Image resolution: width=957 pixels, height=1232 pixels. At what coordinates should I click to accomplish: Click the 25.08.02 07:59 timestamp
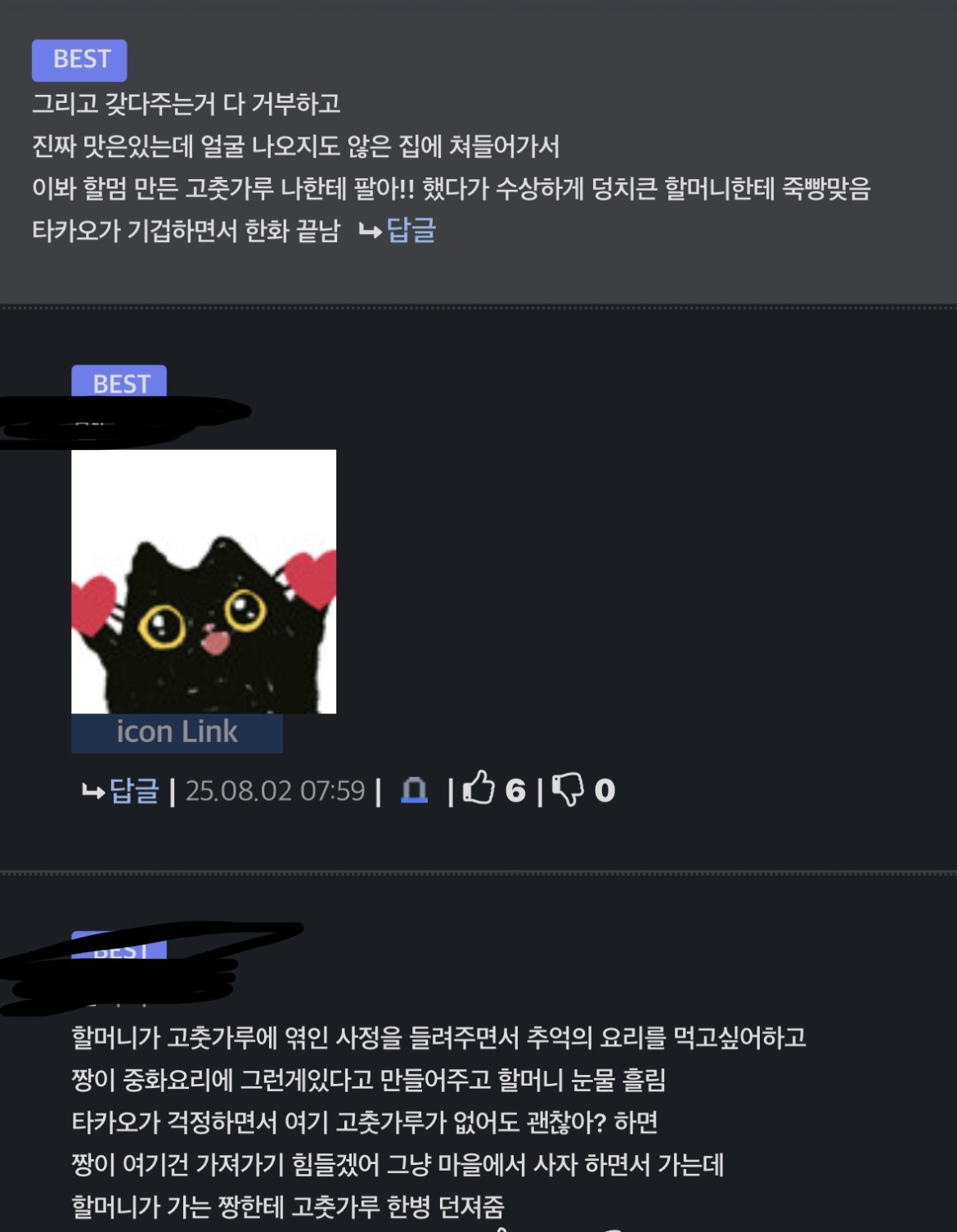tap(275, 791)
